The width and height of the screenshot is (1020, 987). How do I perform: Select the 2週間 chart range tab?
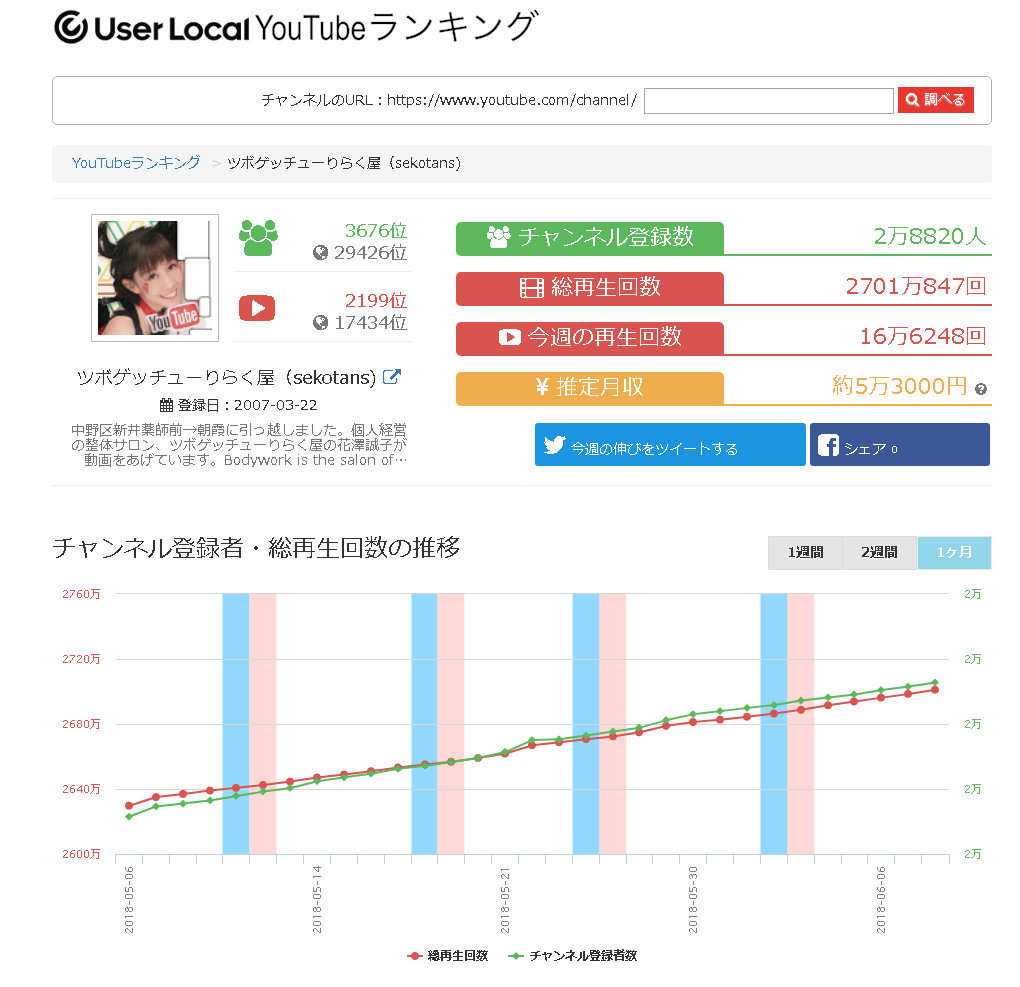tap(879, 552)
